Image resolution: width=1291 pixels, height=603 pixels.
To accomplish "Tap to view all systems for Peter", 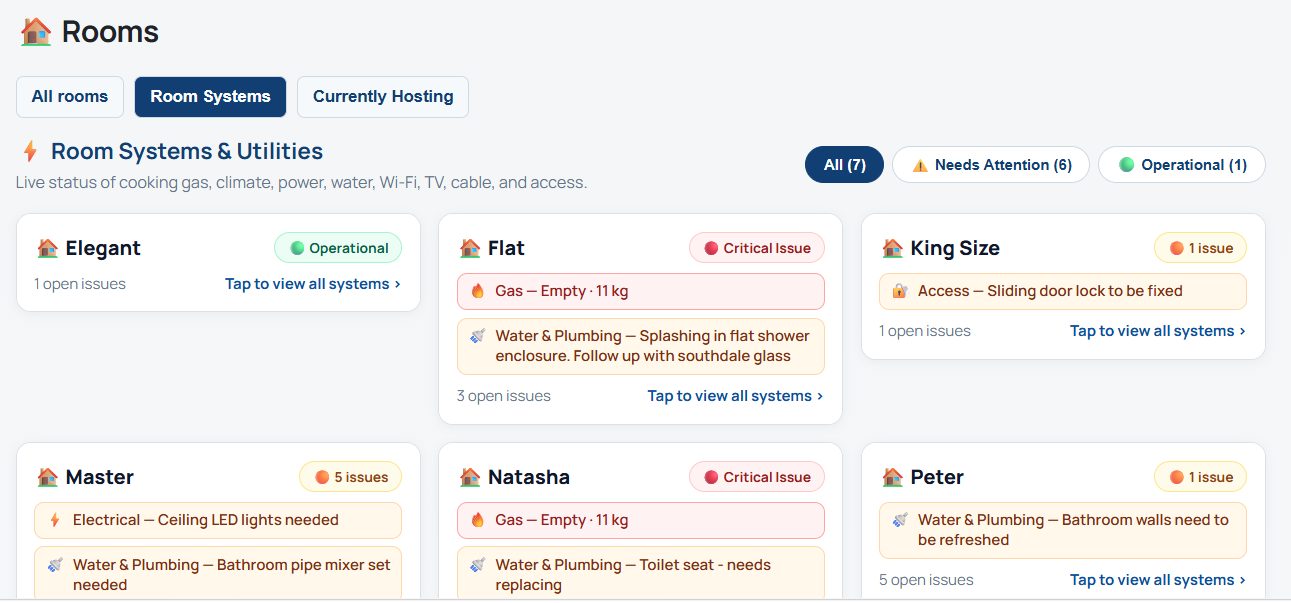I will pyautogui.click(x=1158, y=580).
